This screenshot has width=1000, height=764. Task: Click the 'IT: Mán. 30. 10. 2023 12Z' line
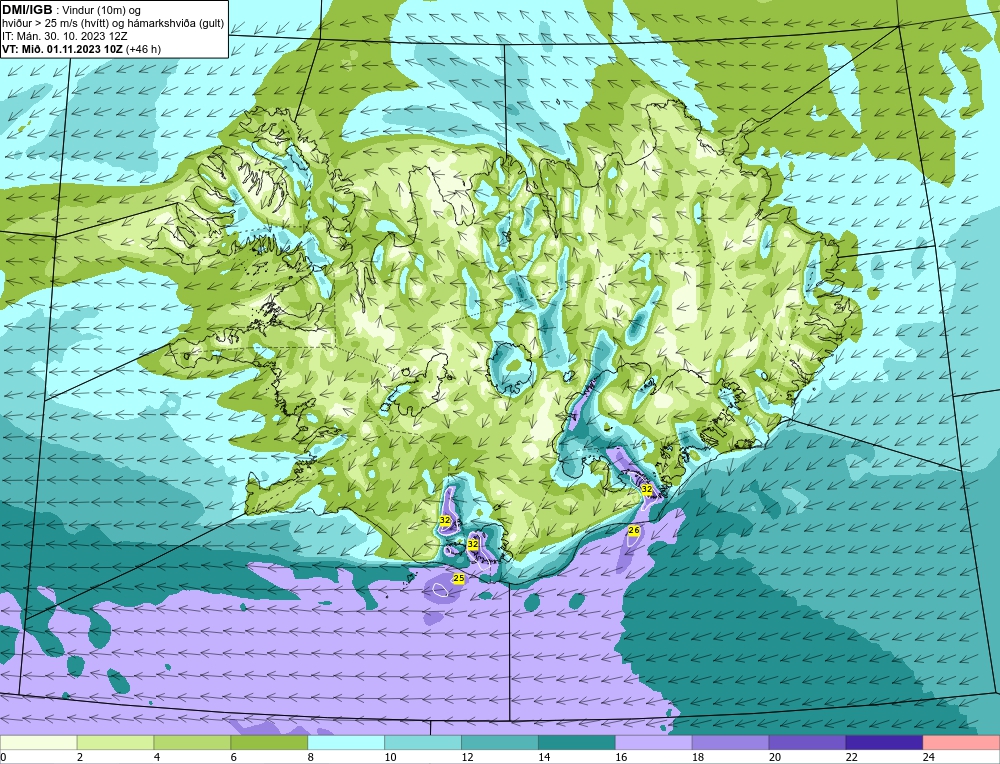click(x=64, y=36)
